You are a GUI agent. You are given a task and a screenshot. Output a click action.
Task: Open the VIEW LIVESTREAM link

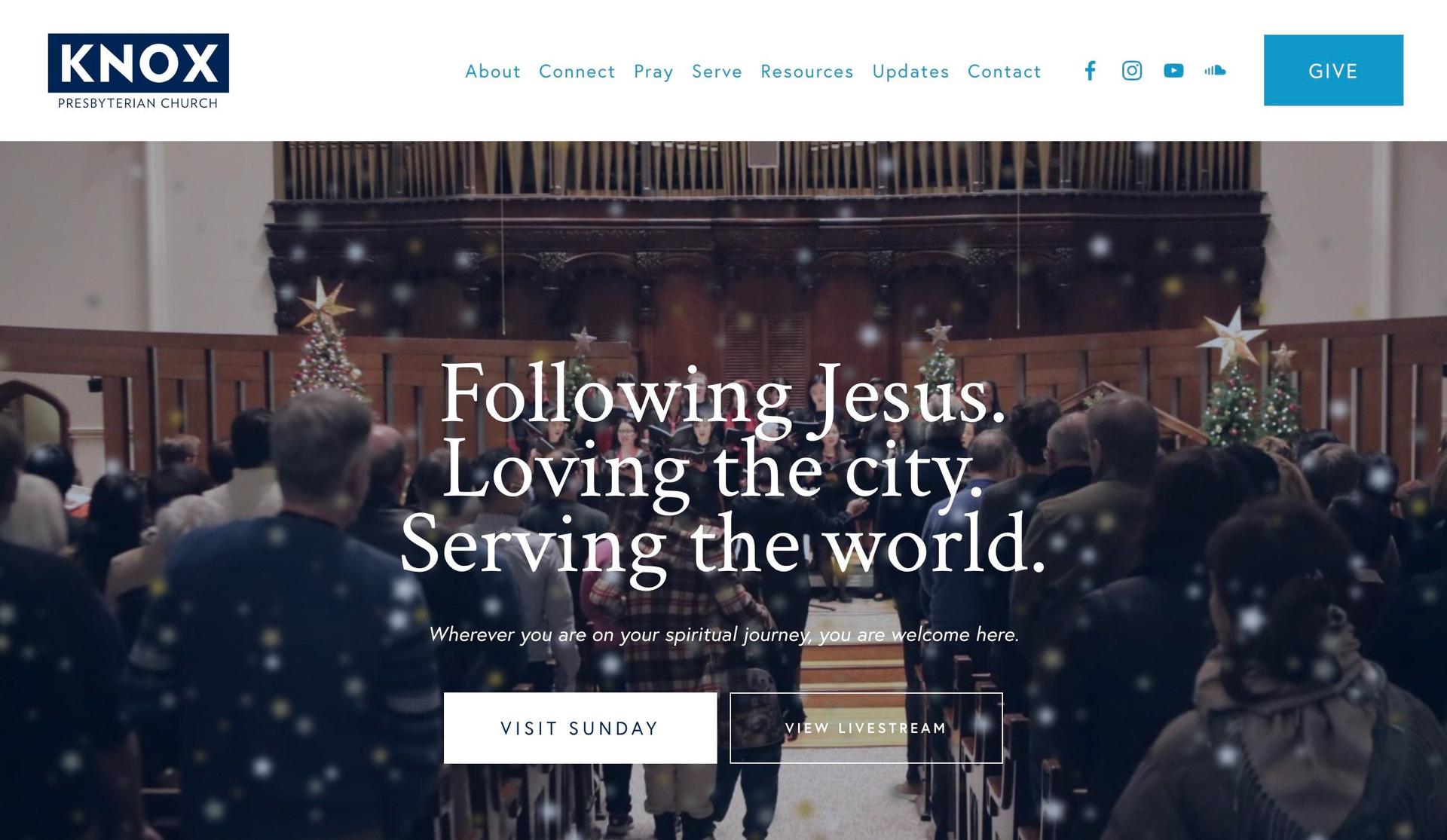pos(866,728)
